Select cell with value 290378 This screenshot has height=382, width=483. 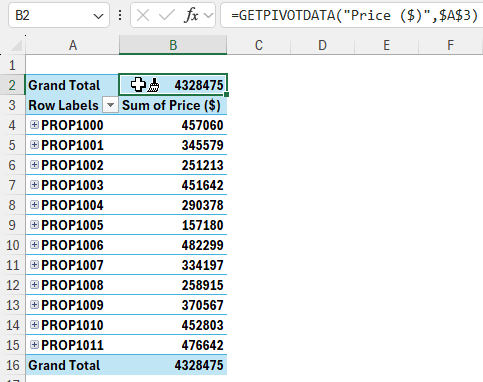(x=173, y=205)
